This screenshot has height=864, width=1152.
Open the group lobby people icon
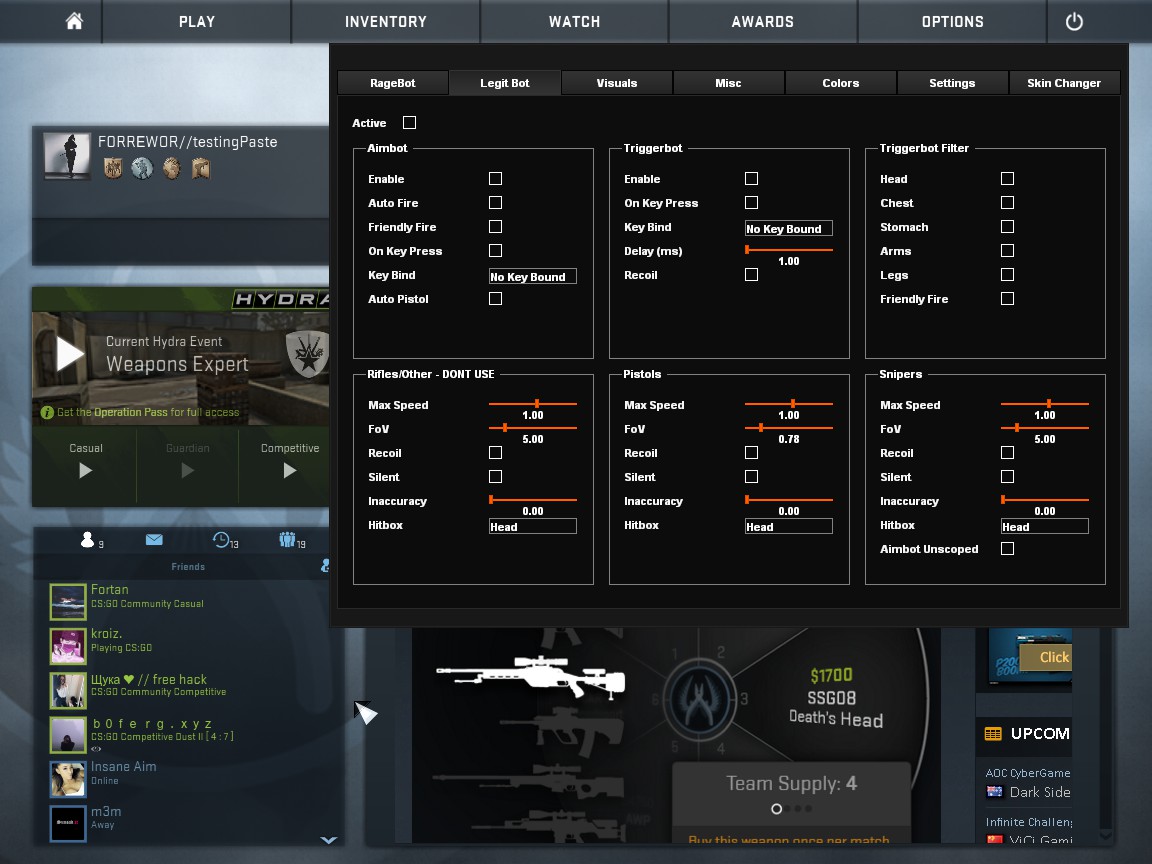coord(289,540)
